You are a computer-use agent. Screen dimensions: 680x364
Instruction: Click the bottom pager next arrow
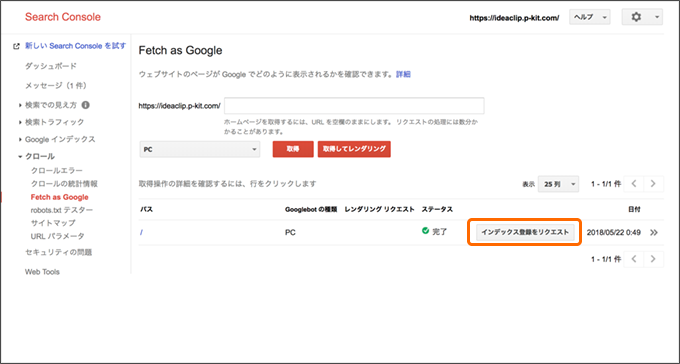[x=653, y=259]
